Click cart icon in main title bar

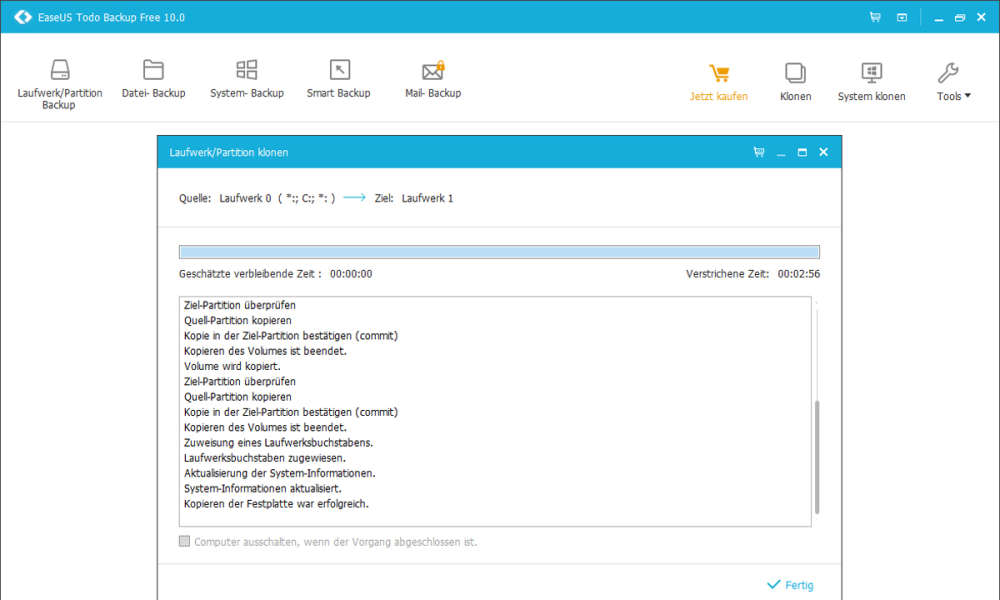[x=875, y=17]
